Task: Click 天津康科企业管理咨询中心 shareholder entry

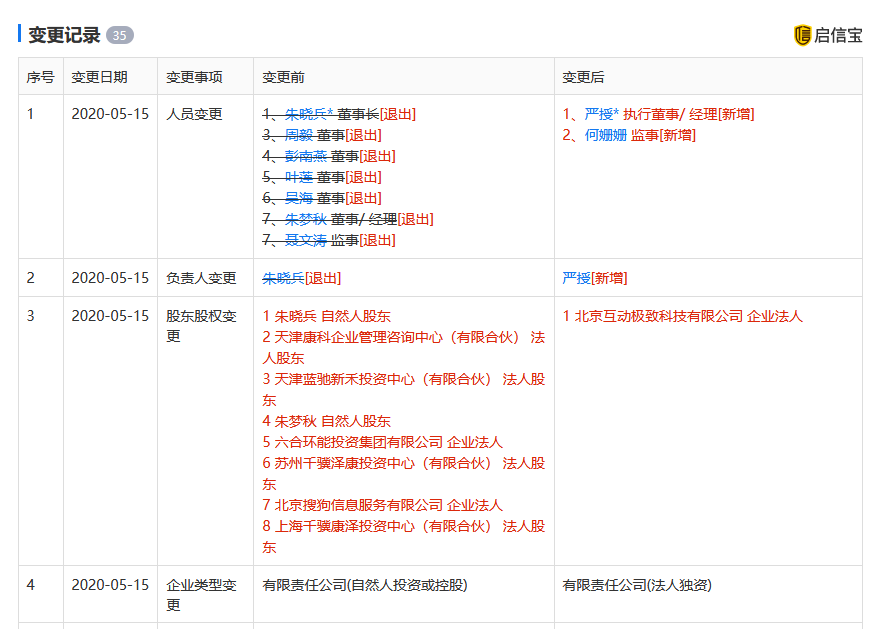Action: pos(404,347)
